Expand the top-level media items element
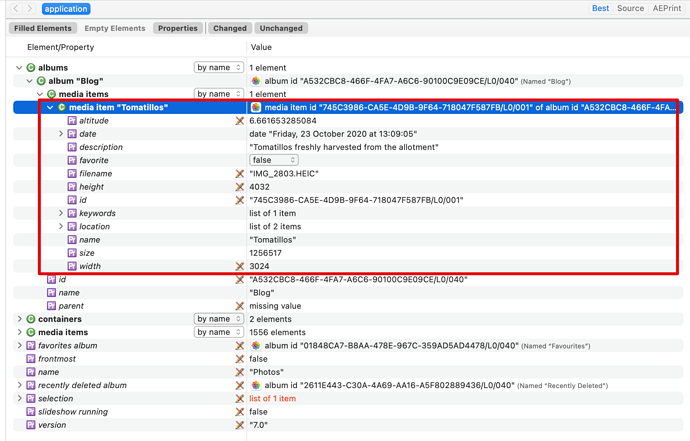The width and height of the screenshot is (690, 441). click(x=19, y=332)
